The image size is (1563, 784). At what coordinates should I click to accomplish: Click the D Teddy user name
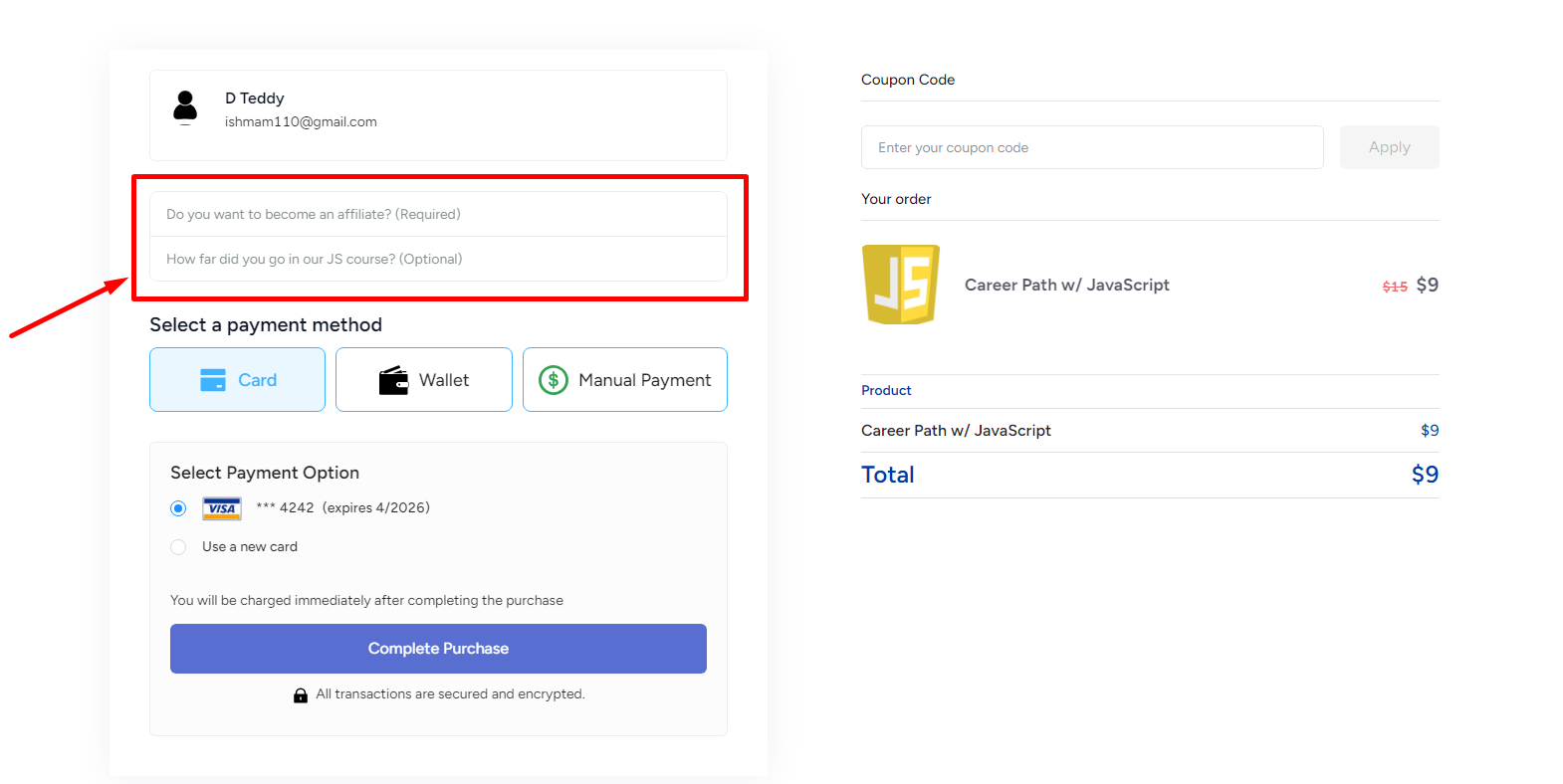coord(255,98)
